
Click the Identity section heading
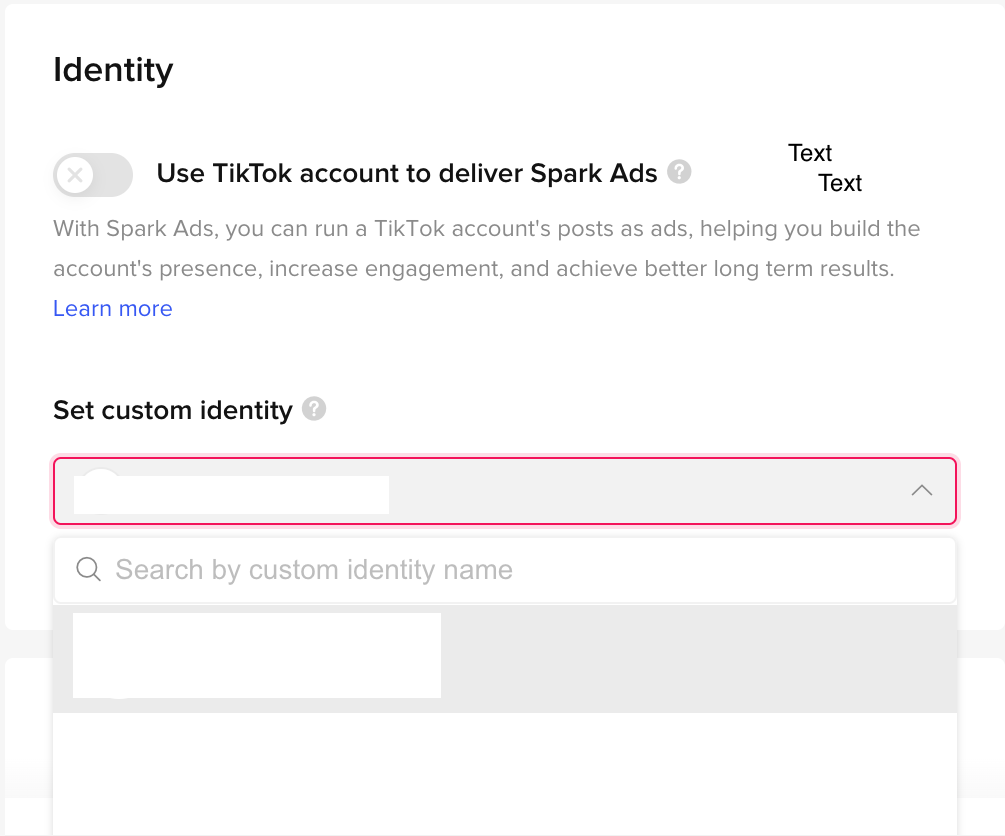(113, 70)
